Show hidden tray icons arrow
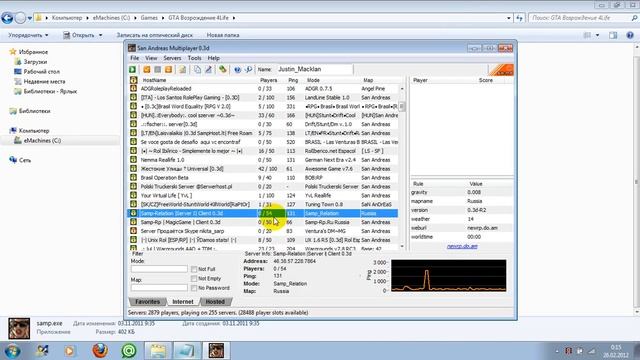Screen dimensions: 640x360 click(557, 351)
